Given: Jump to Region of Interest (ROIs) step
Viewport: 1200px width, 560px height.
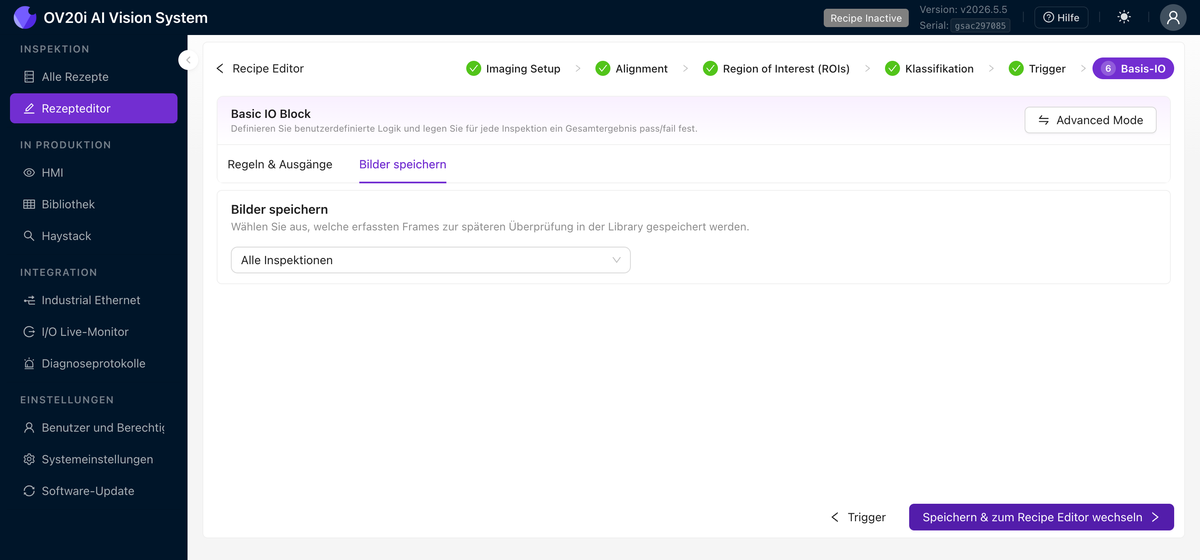Looking at the screenshot, I should point(776,69).
